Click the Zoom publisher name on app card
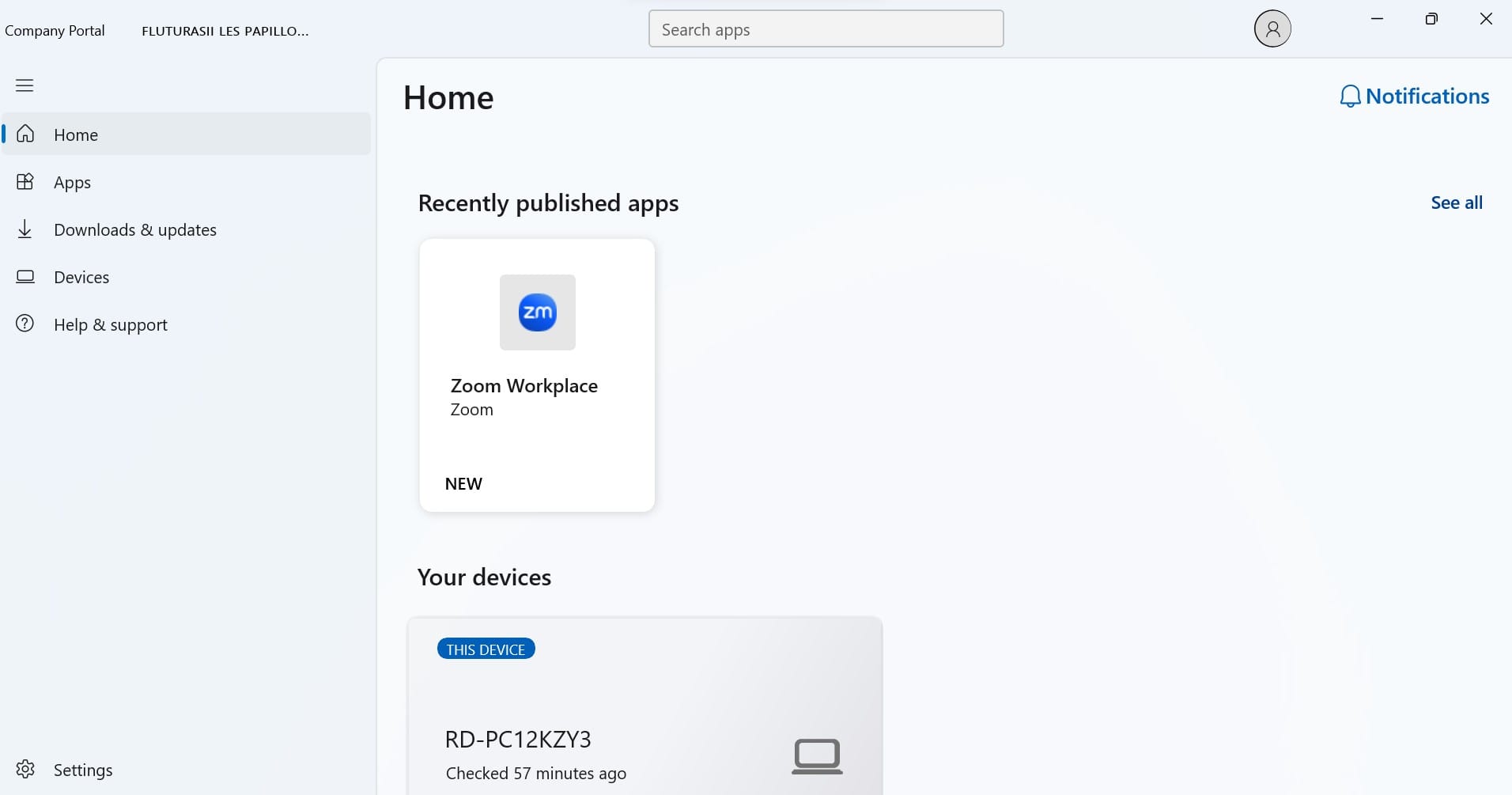1512x795 pixels. [x=472, y=410]
